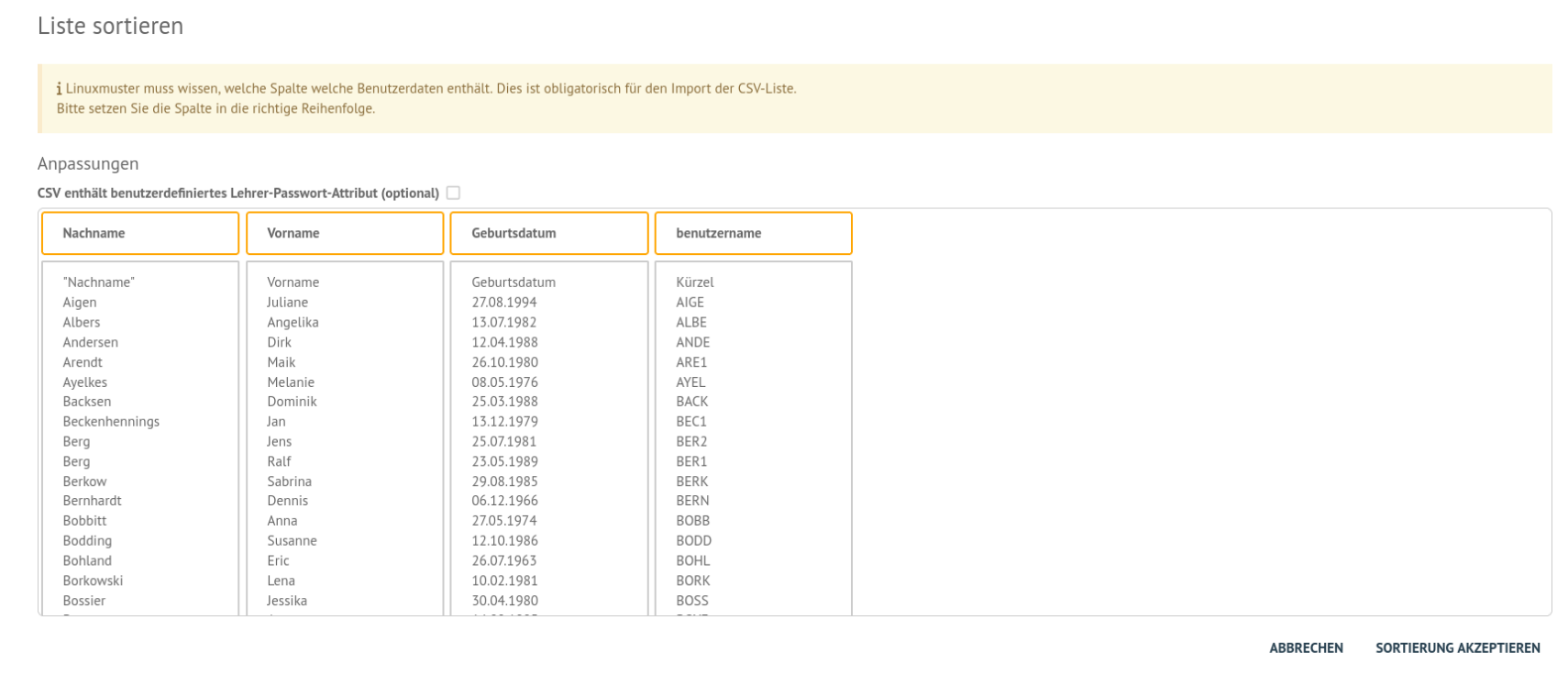This screenshot has width=1568, height=675.
Task: Click the birth date '13.07.1982'
Action: (x=504, y=323)
